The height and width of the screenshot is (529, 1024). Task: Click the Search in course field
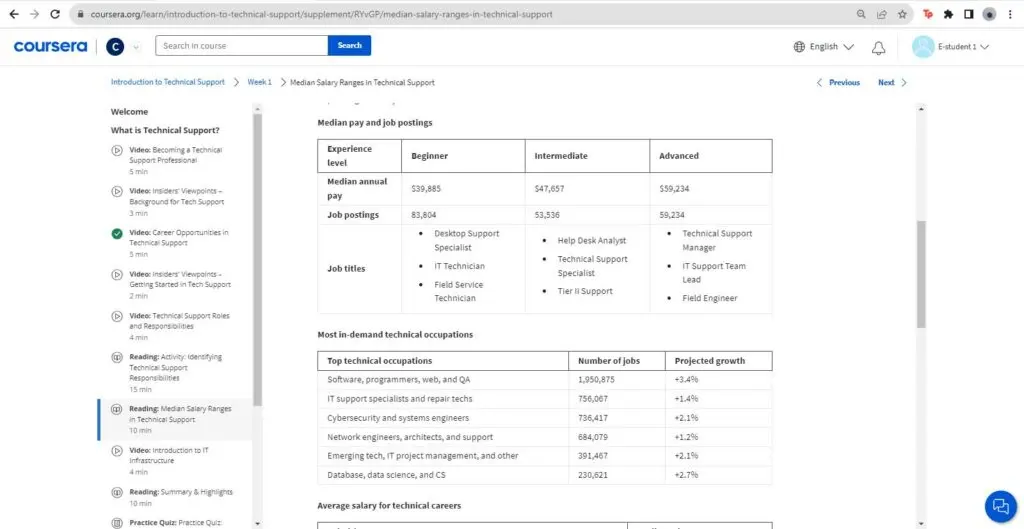(x=242, y=46)
